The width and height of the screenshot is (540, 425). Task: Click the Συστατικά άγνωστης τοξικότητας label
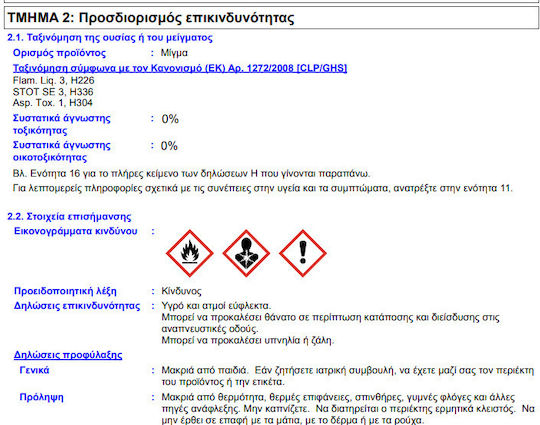coord(62,124)
